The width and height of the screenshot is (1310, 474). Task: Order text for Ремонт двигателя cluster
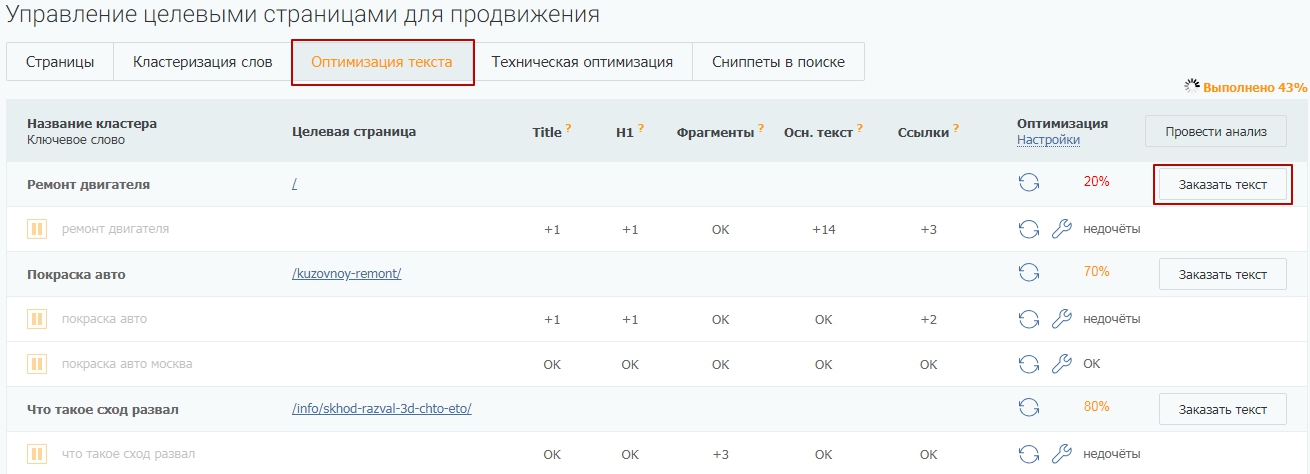tap(1222, 185)
